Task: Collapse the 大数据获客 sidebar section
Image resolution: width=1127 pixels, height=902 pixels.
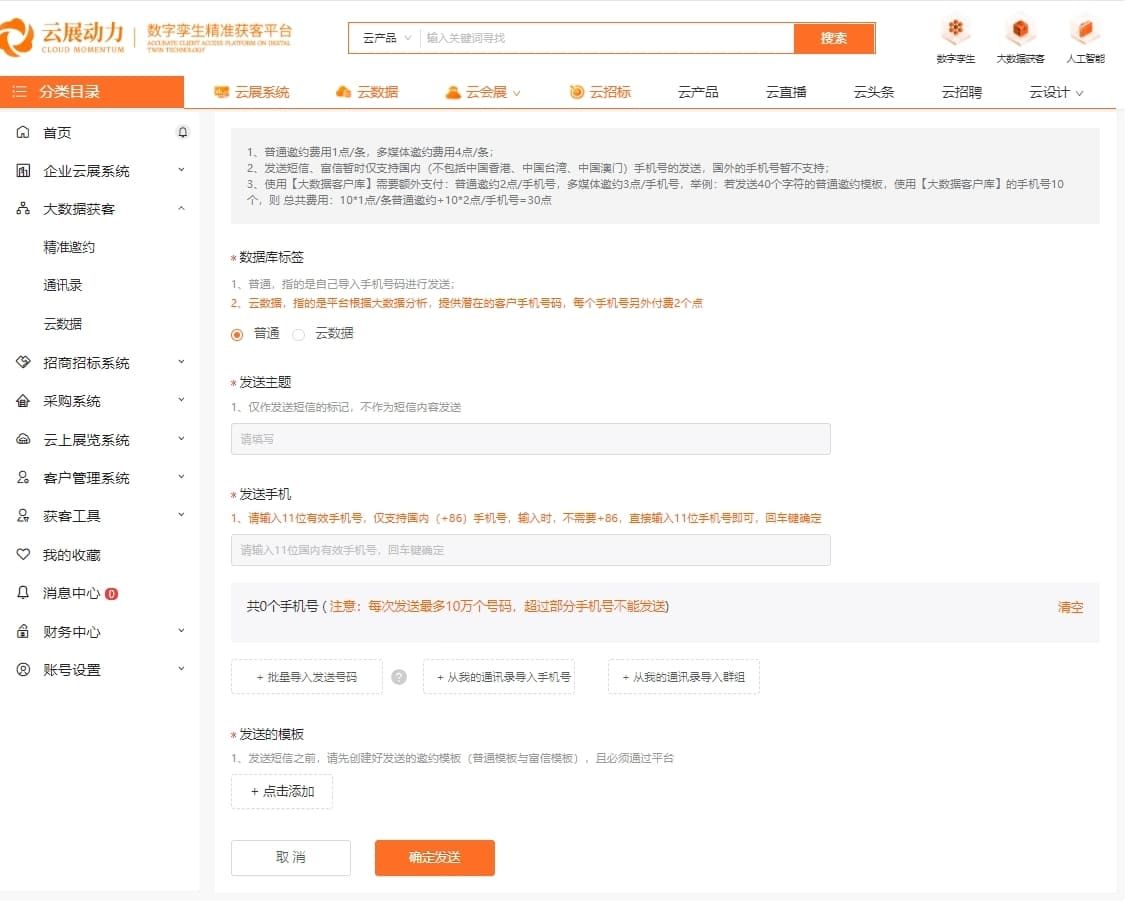Action: (x=181, y=209)
